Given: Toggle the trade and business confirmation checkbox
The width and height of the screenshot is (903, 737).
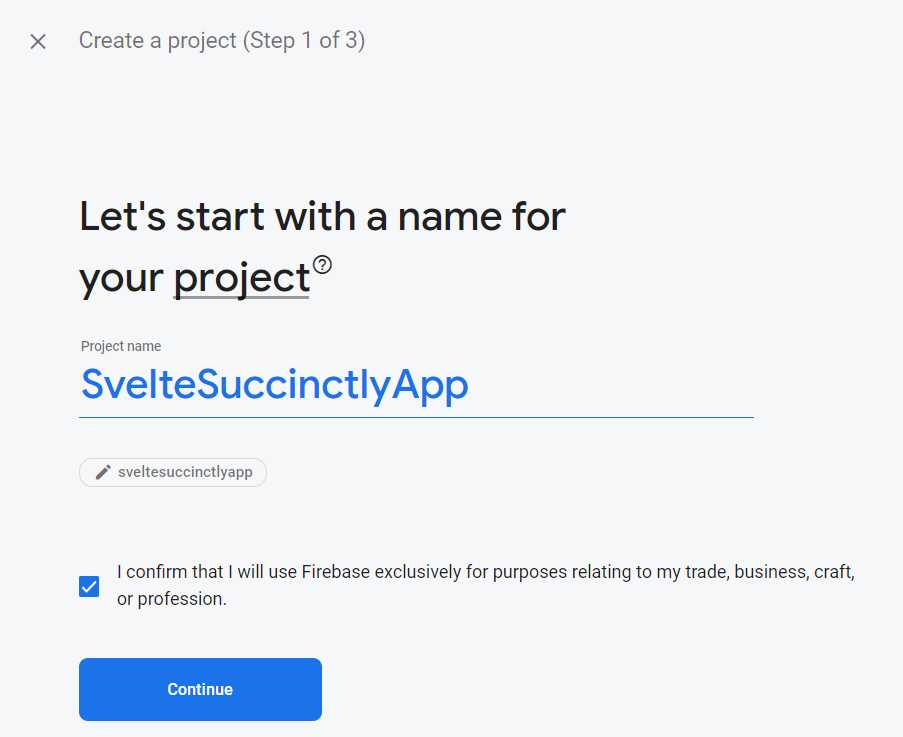Looking at the screenshot, I should (x=88, y=586).
